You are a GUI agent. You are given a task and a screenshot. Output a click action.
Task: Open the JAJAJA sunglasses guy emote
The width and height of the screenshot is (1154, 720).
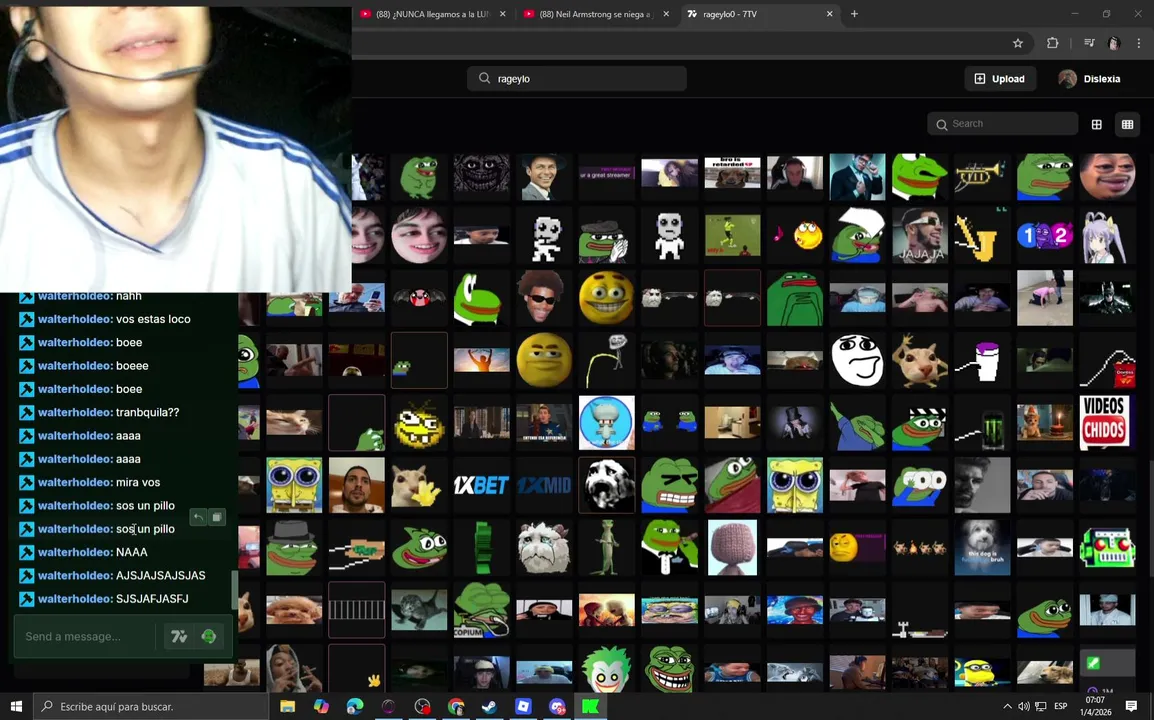920,235
